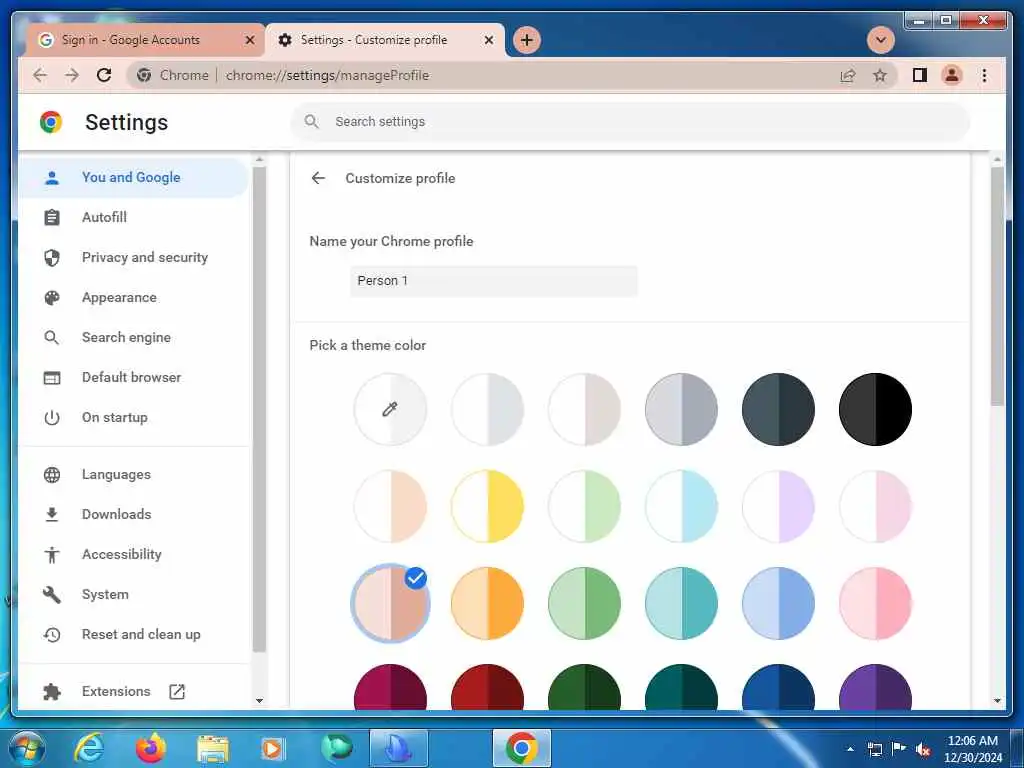
Task: Select the periwinkle blue theme swatch
Action: [778, 603]
